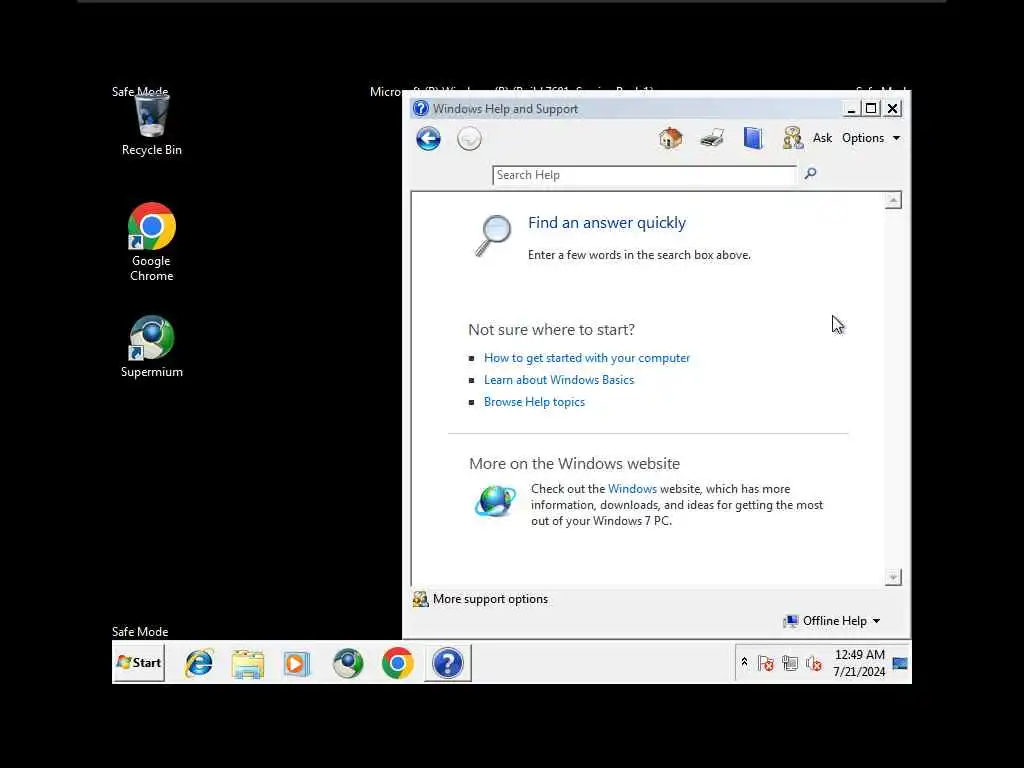Click the network tray icon
This screenshot has width=1024, height=768.
[x=790, y=664]
